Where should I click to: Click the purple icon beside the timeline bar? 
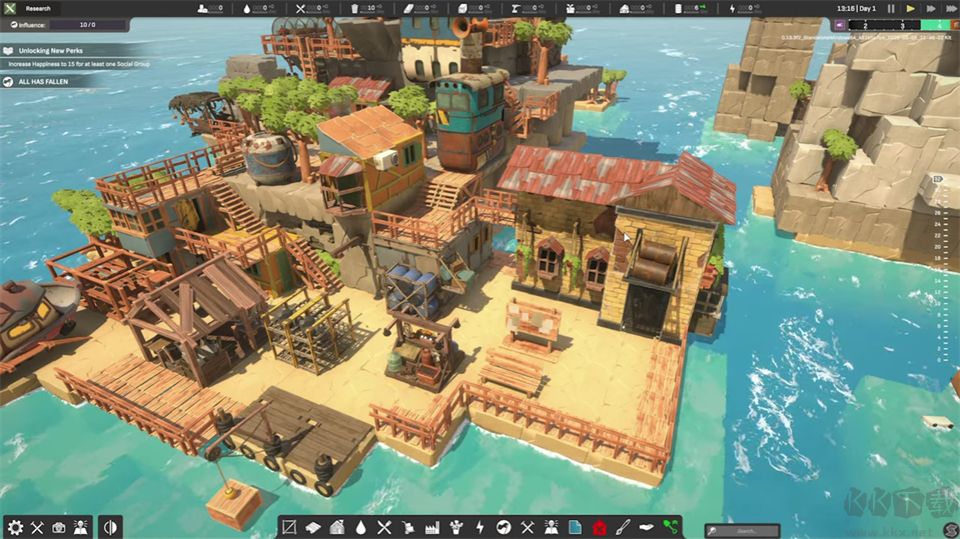(x=839, y=25)
